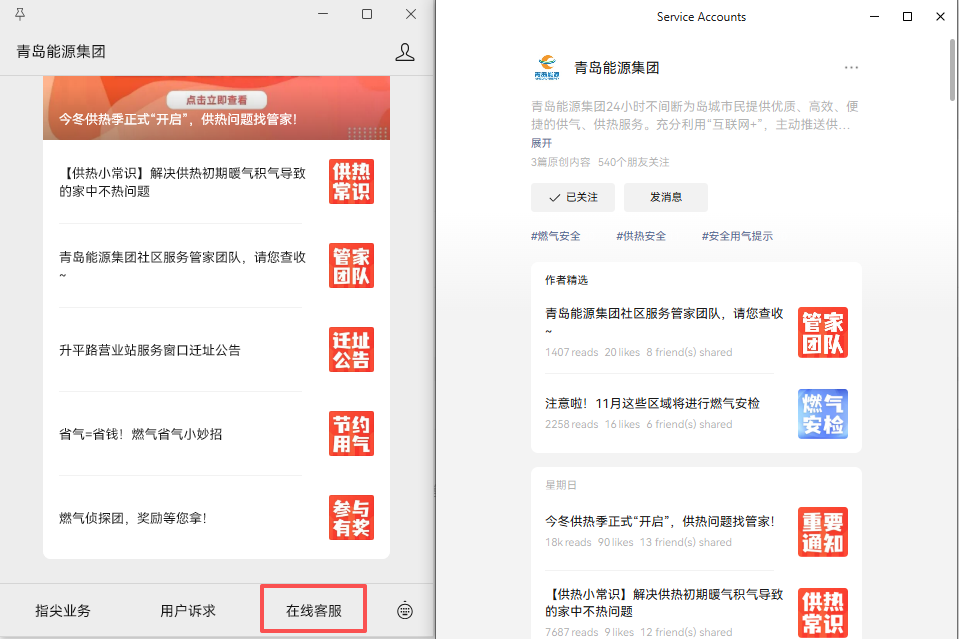Click the 青岛能源集团 account name in Service Accounts
This screenshot has height=639, width=959.
click(616, 68)
